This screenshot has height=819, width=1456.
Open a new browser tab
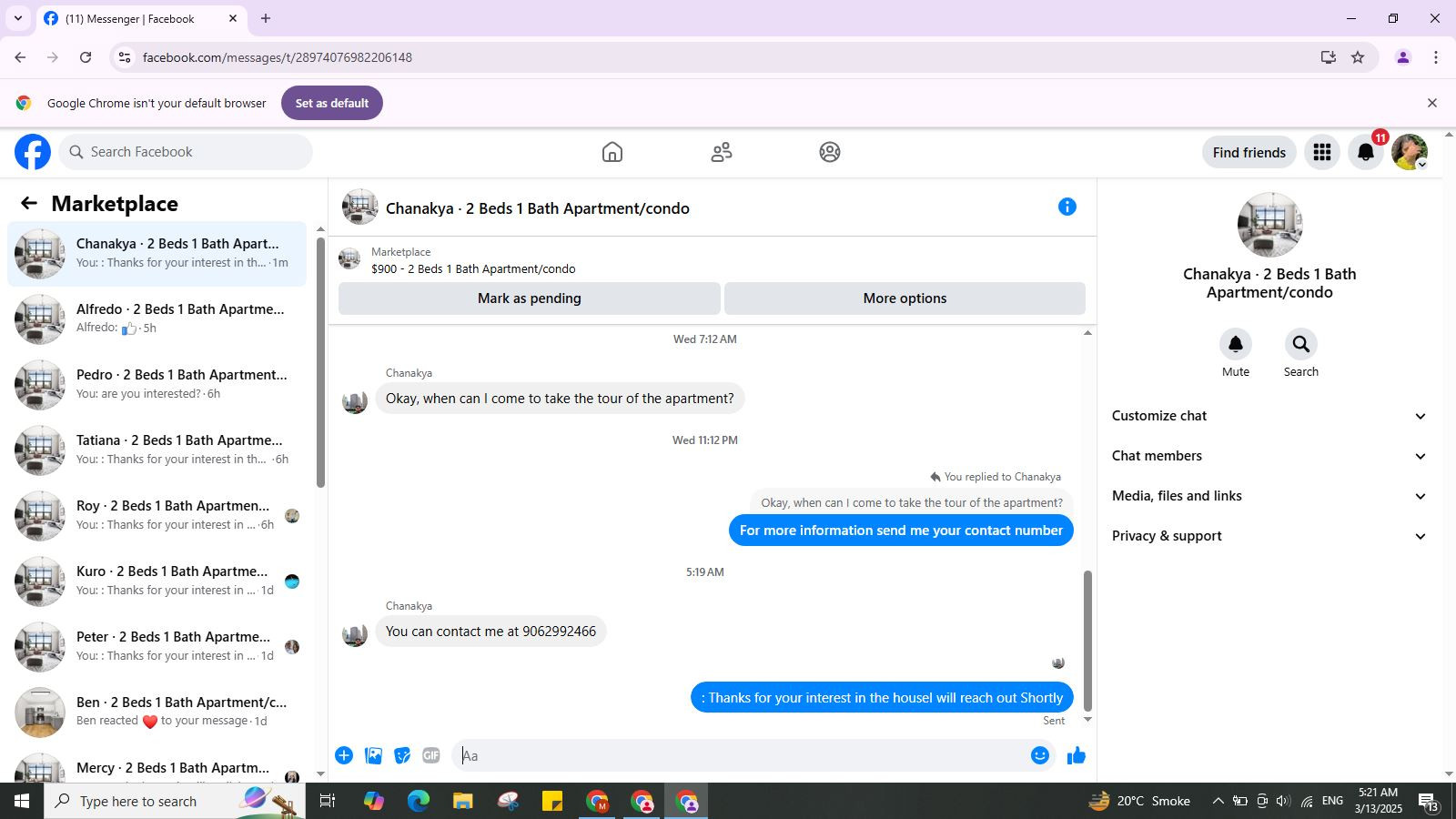(266, 18)
